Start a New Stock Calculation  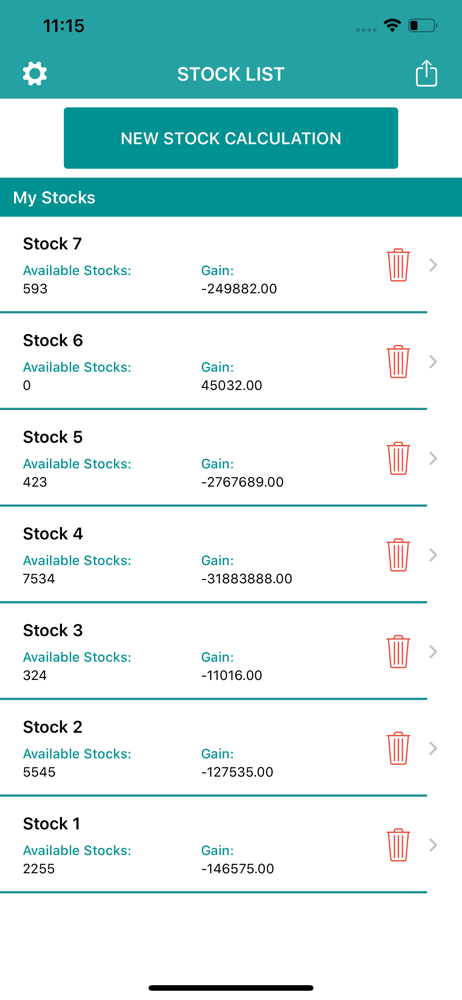point(231,138)
